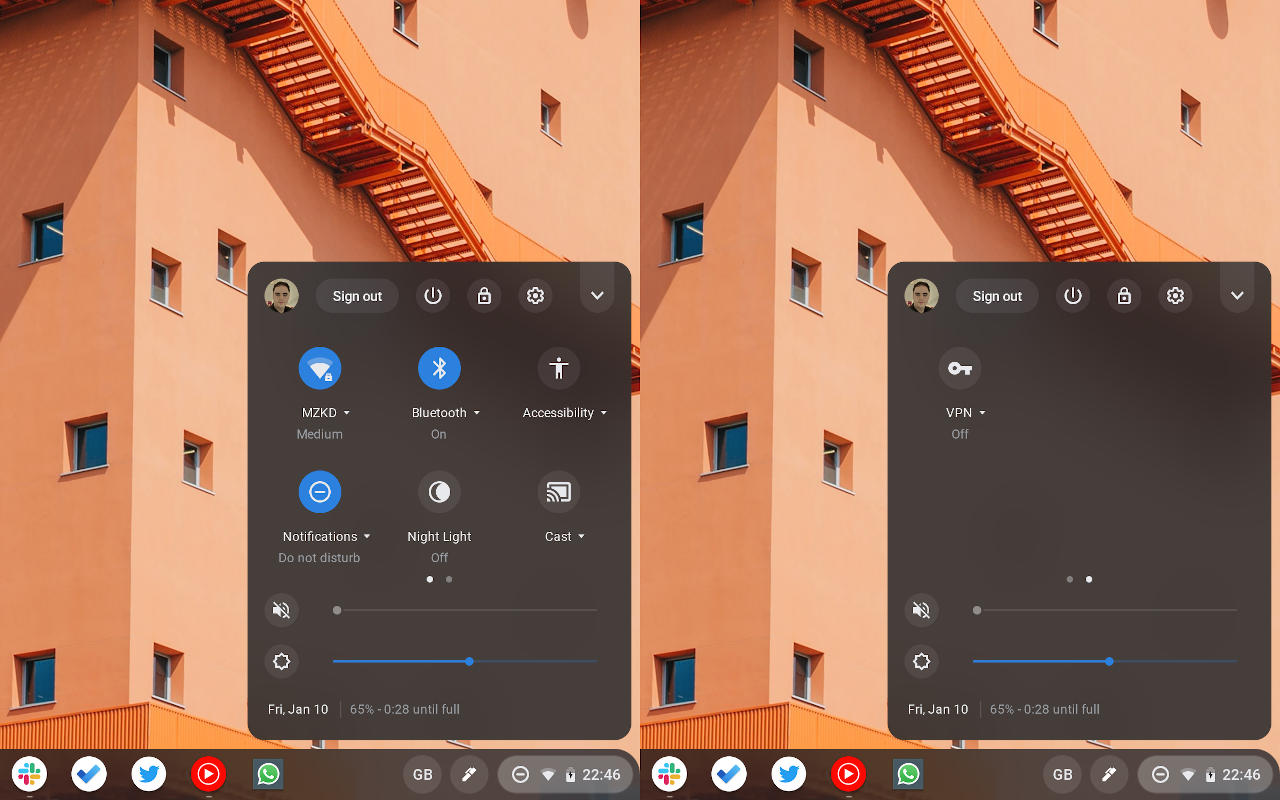
Task: Switch to first page dot in VPN panel
Action: 1070,579
